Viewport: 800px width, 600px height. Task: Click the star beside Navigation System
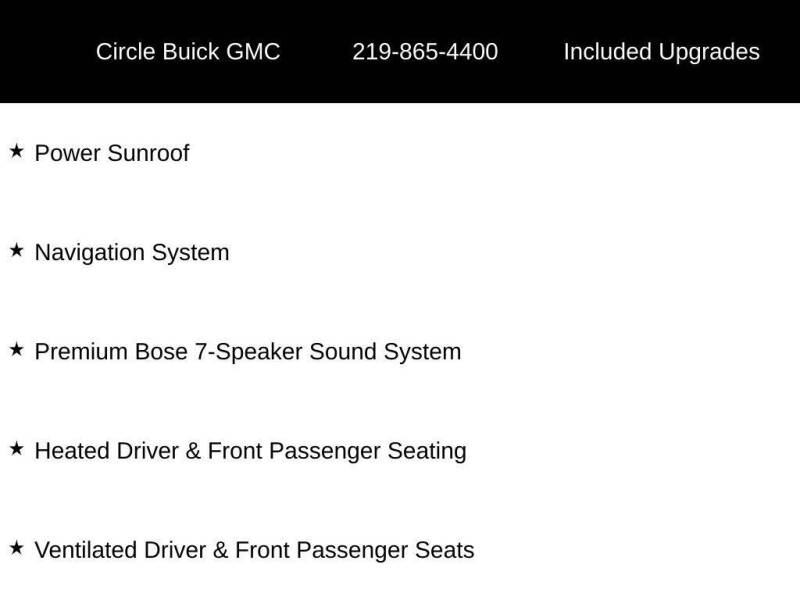tap(16, 251)
